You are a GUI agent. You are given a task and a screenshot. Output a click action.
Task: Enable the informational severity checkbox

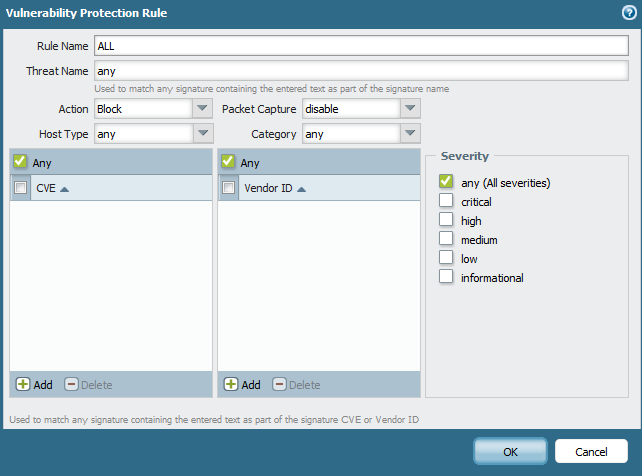446,276
